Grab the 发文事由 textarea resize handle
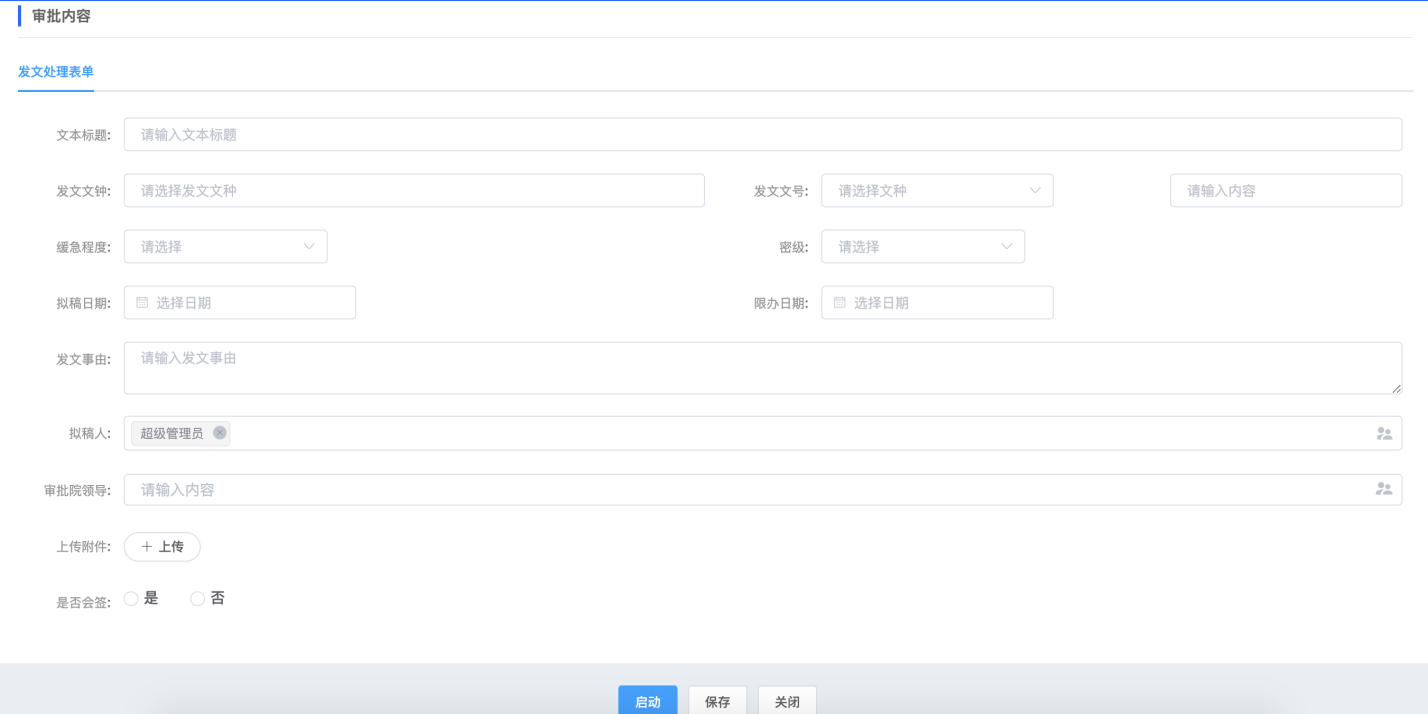Screen dimensions: 1428x714 pyautogui.click(x=1396, y=388)
